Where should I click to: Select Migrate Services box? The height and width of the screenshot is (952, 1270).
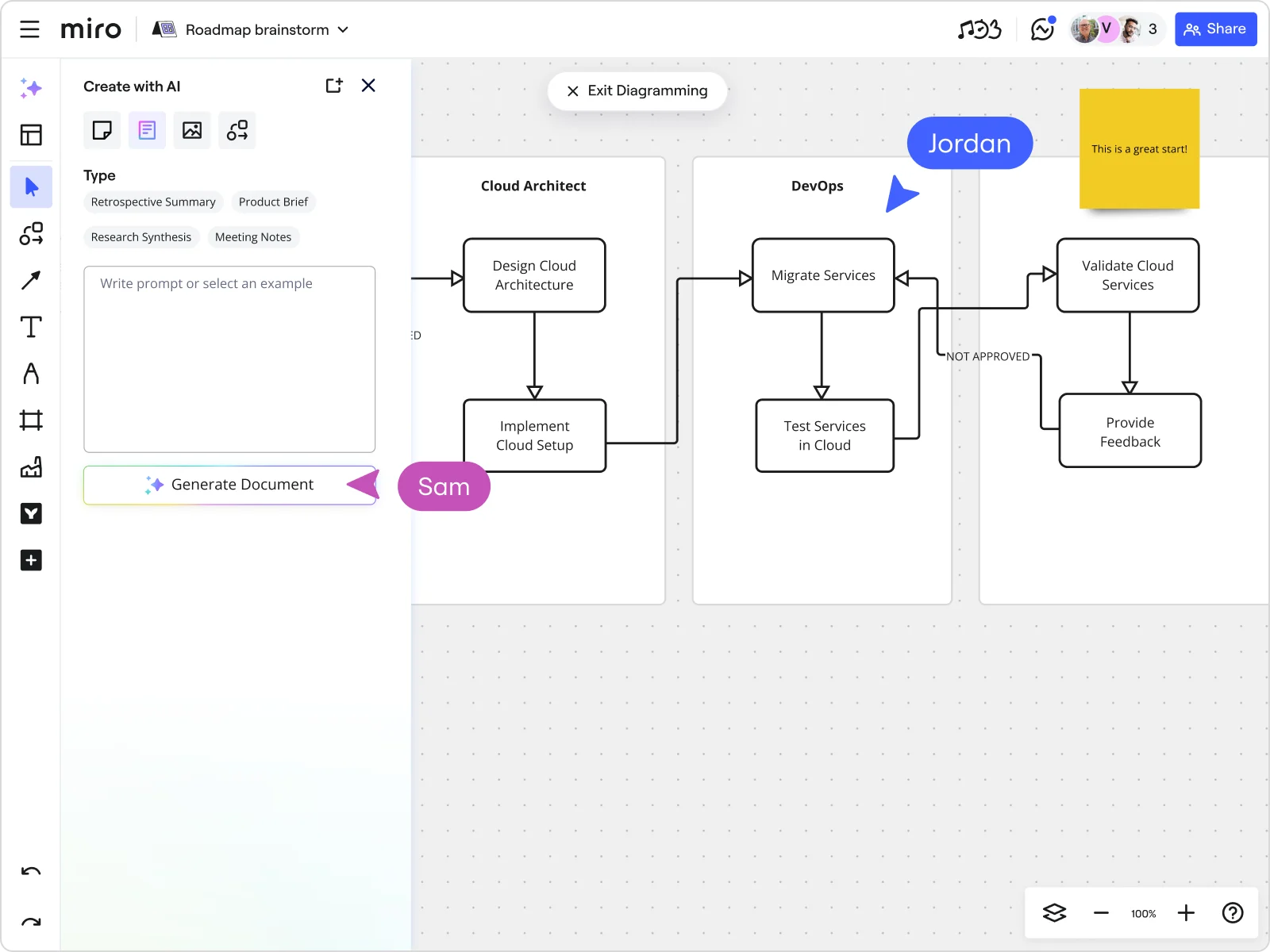point(823,275)
